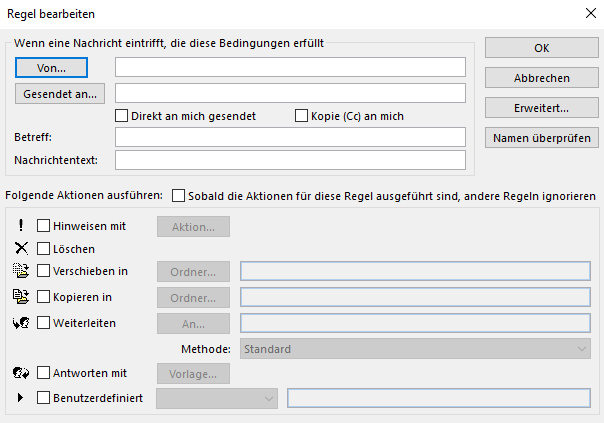Click the Gesendet an... button
The image size is (604, 423).
coord(59,94)
